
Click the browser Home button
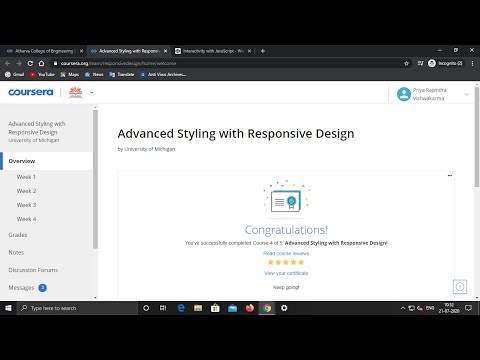coord(41,63)
